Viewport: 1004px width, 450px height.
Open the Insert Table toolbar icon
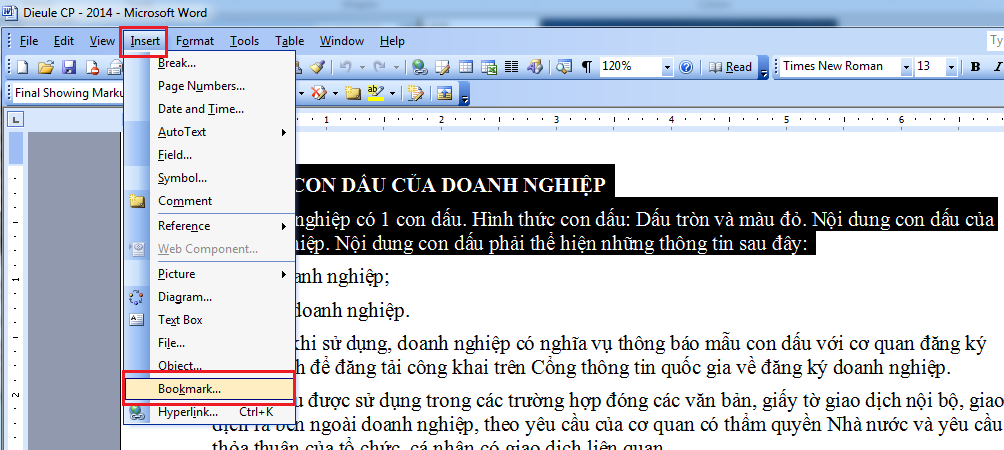pos(466,67)
